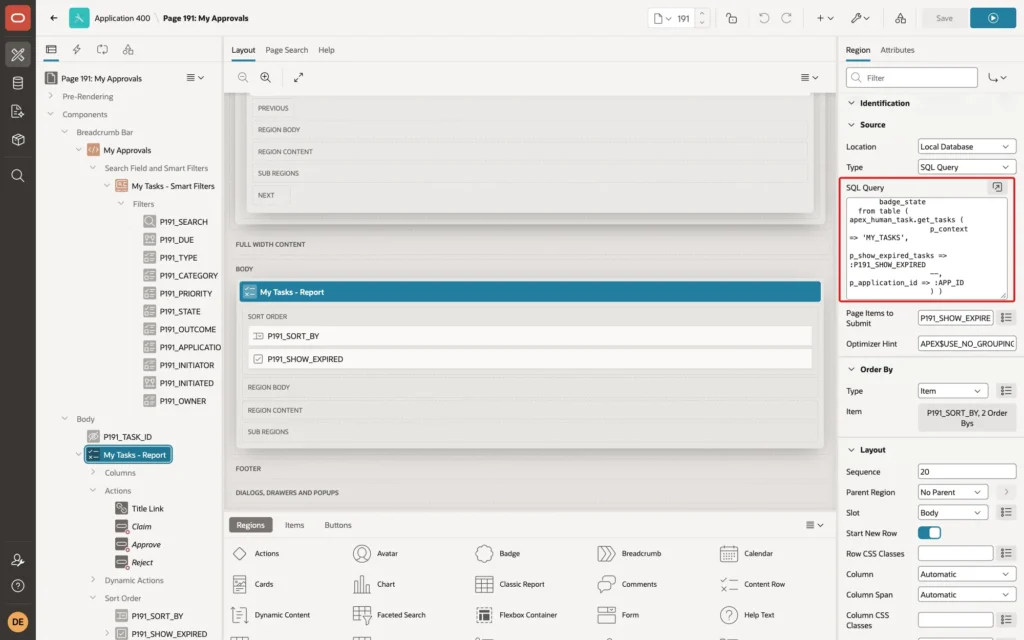Viewport: 1024px width, 640px height.
Task: Switch to the Processing tab icon
Action: click(x=102, y=50)
